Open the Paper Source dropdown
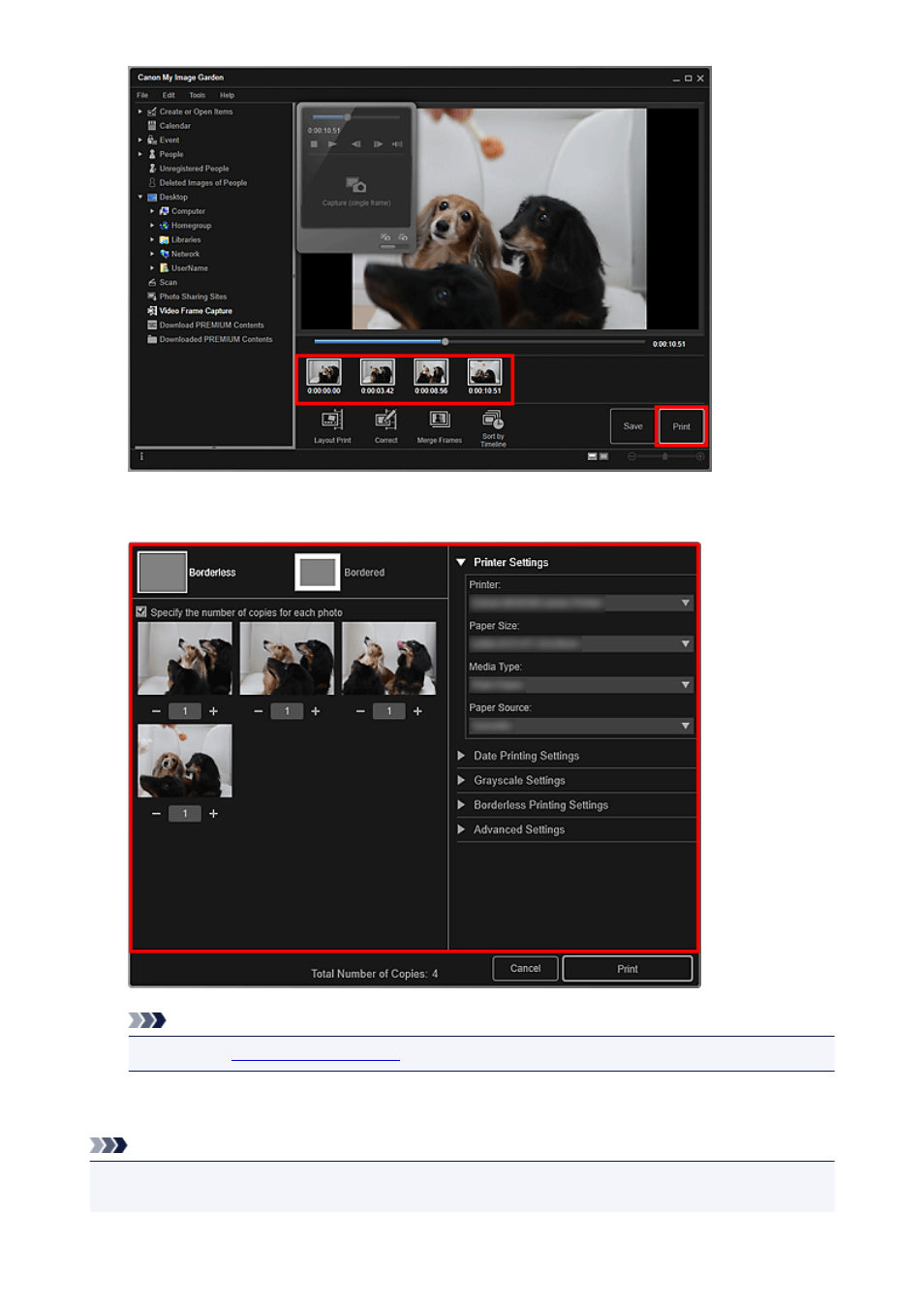 (x=581, y=726)
